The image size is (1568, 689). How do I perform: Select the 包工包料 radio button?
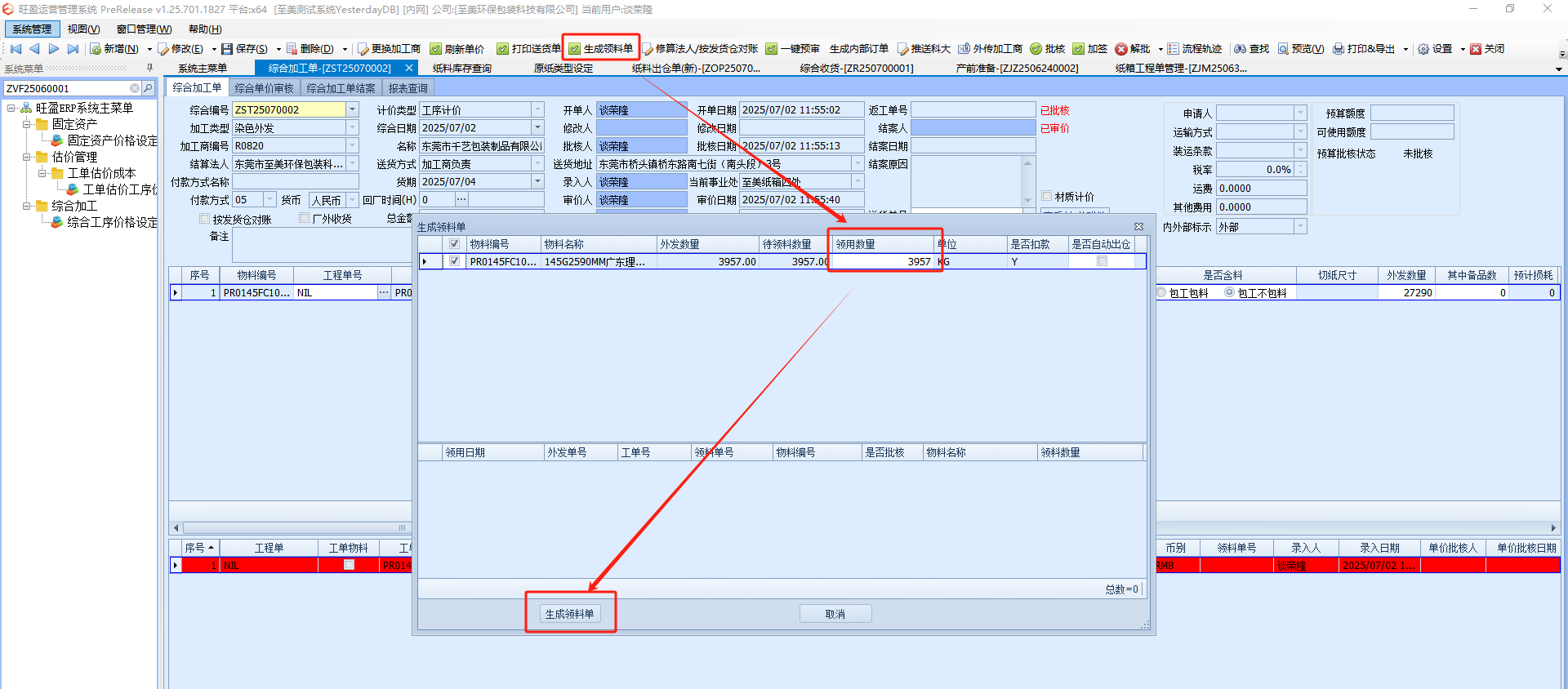click(x=1162, y=292)
